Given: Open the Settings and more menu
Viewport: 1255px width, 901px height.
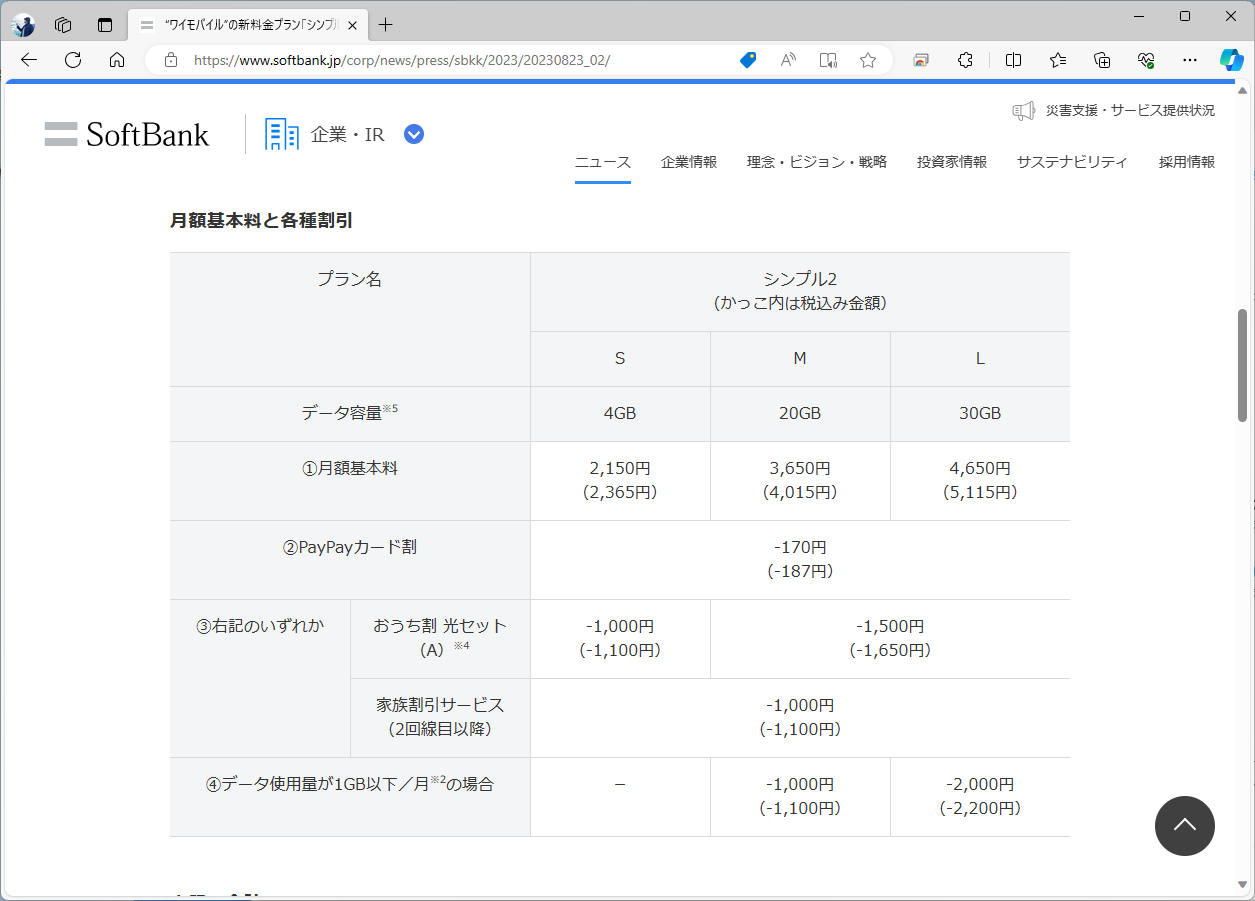Looking at the screenshot, I should point(1189,60).
